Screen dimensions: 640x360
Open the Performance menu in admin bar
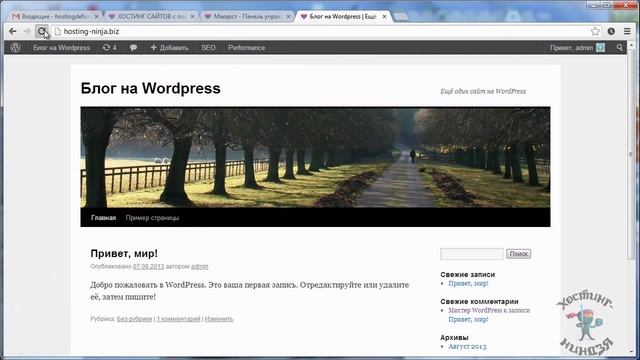pyautogui.click(x=247, y=48)
